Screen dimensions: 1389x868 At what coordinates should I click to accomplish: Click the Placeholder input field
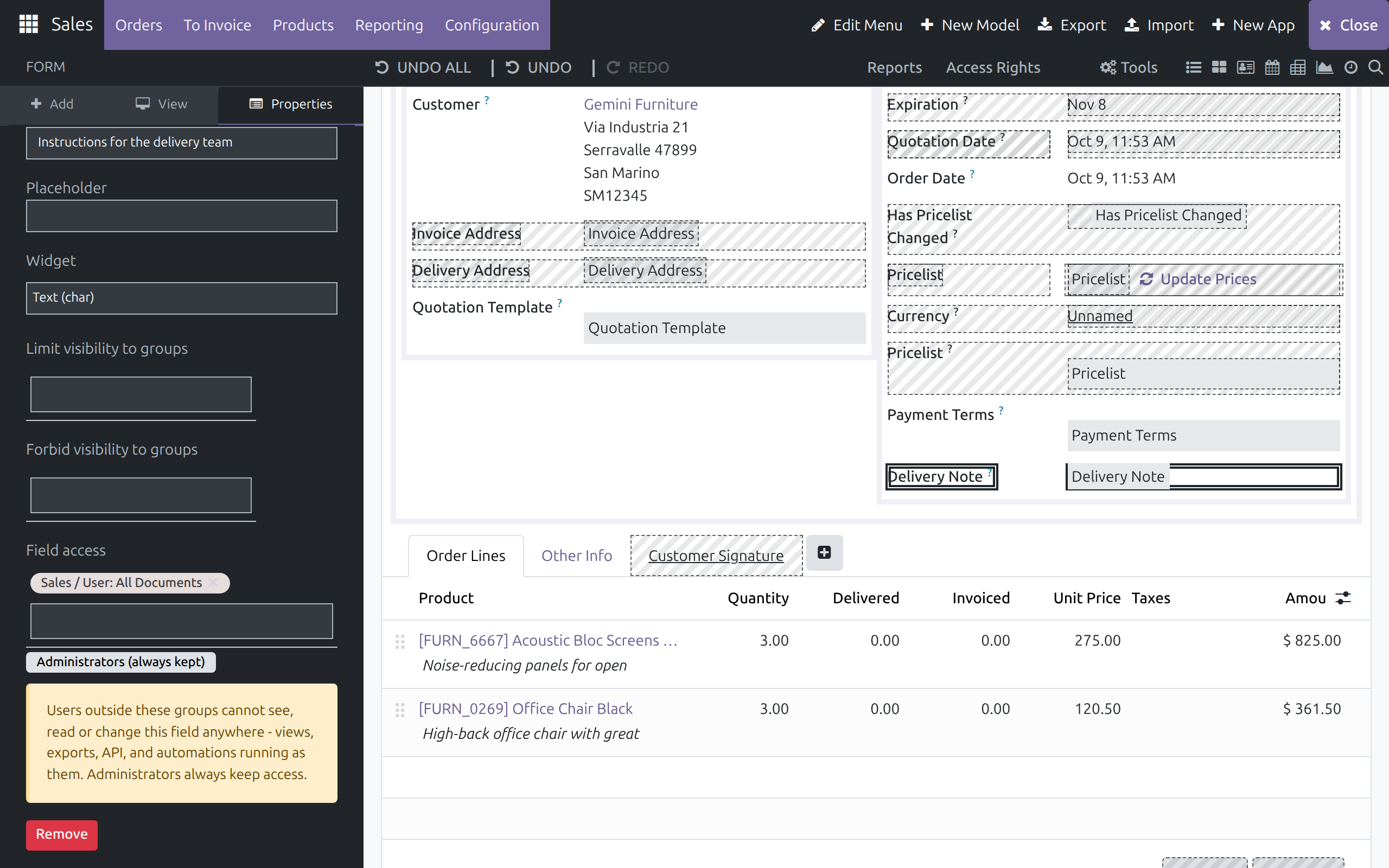tap(181, 216)
